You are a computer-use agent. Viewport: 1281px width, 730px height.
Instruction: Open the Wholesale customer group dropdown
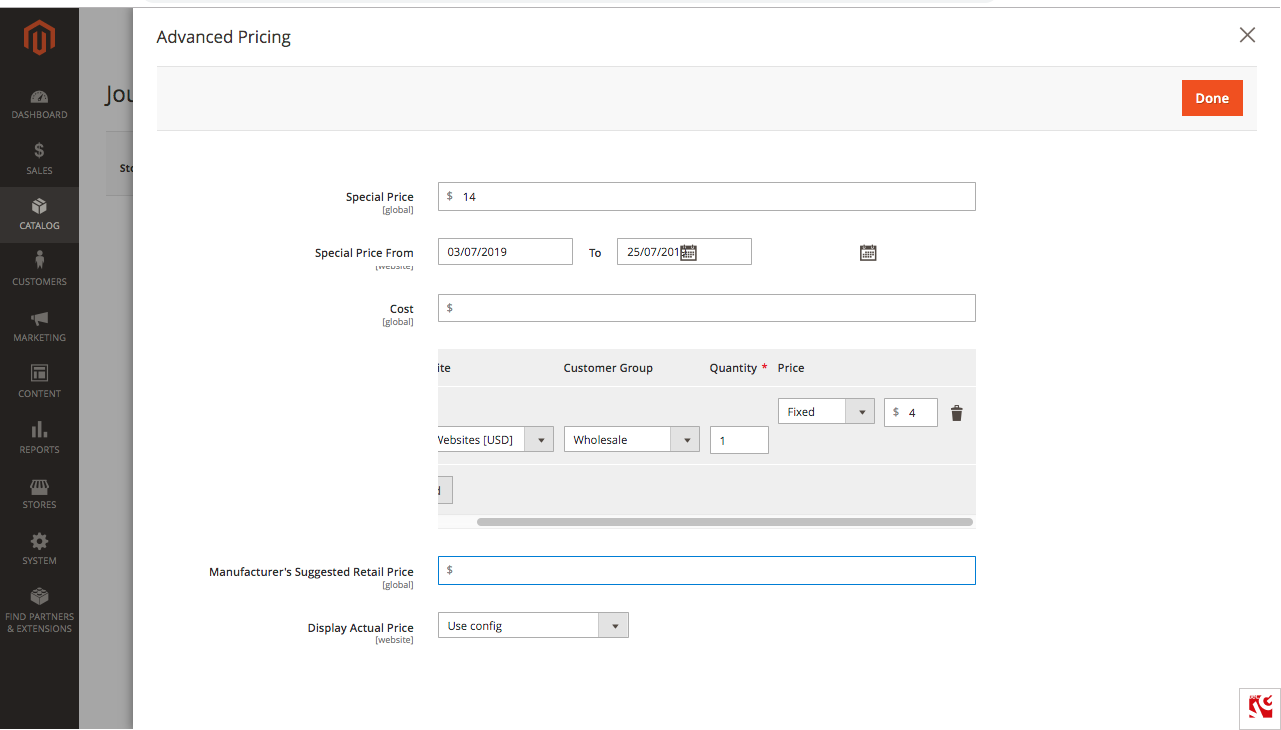[x=631, y=440]
